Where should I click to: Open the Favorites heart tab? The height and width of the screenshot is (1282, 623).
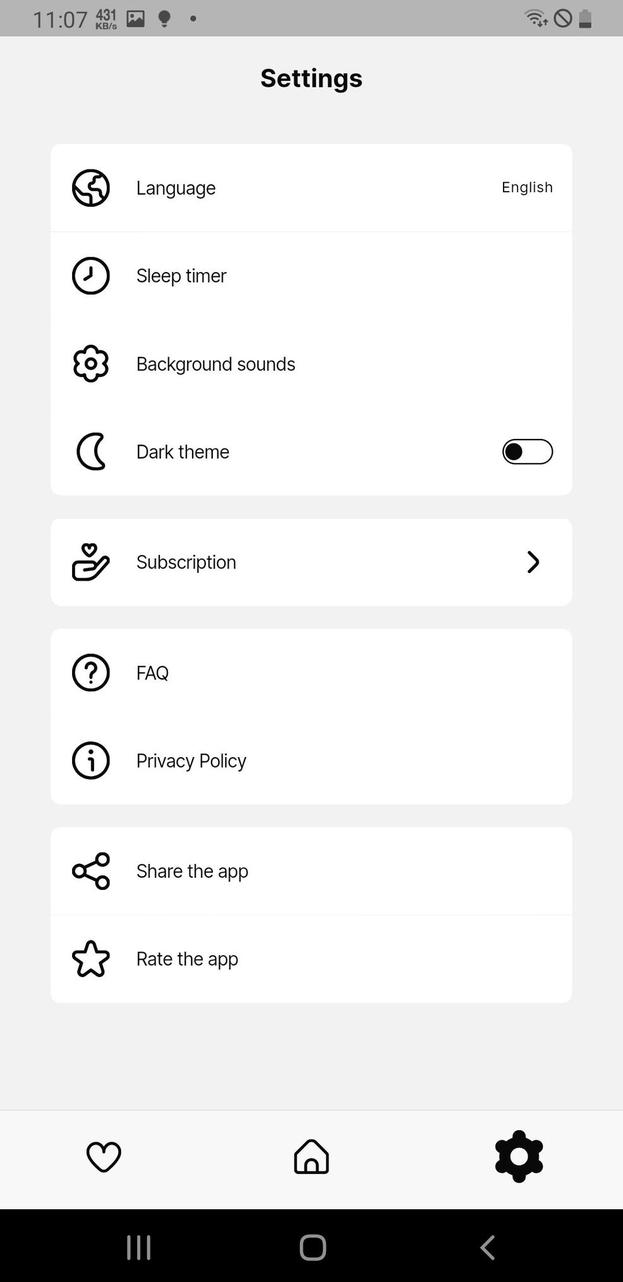tap(104, 1156)
